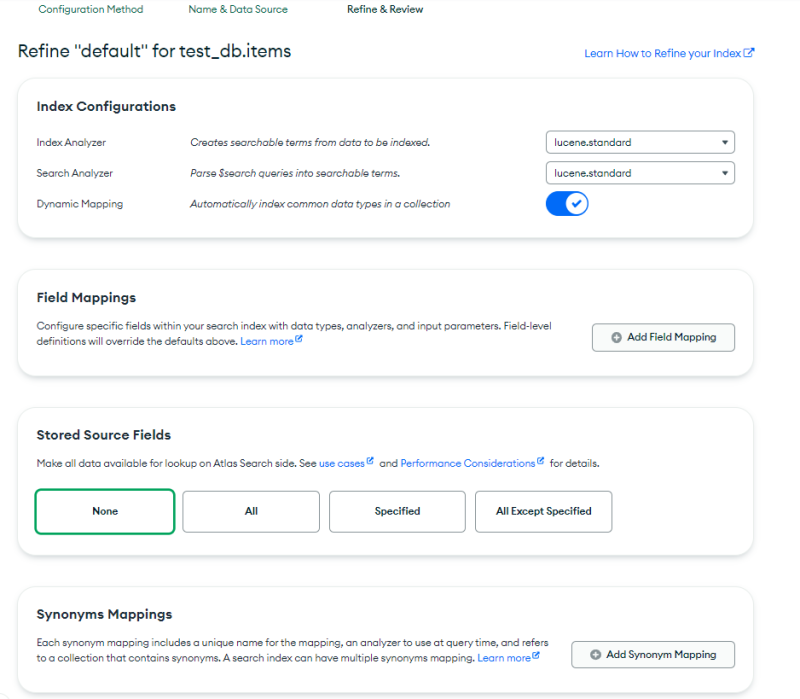Open the Index Analyzer dropdown

click(x=640, y=143)
